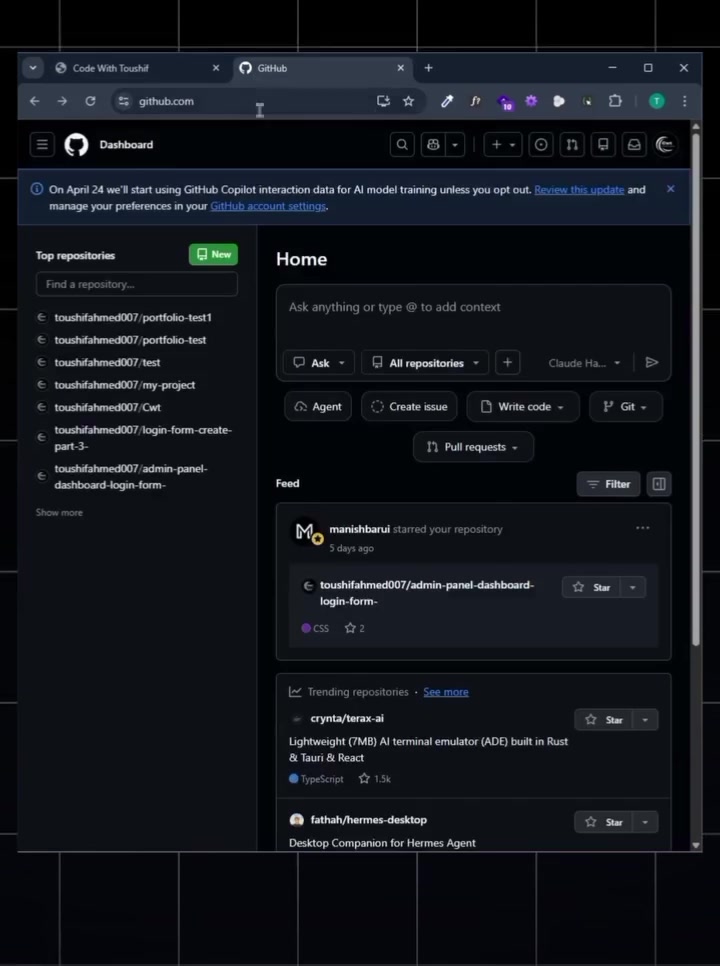Star the fathah/hermes-desktop repository
This screenshot has width=720, height=966.
pyautogui.click(x=604, y=822)
